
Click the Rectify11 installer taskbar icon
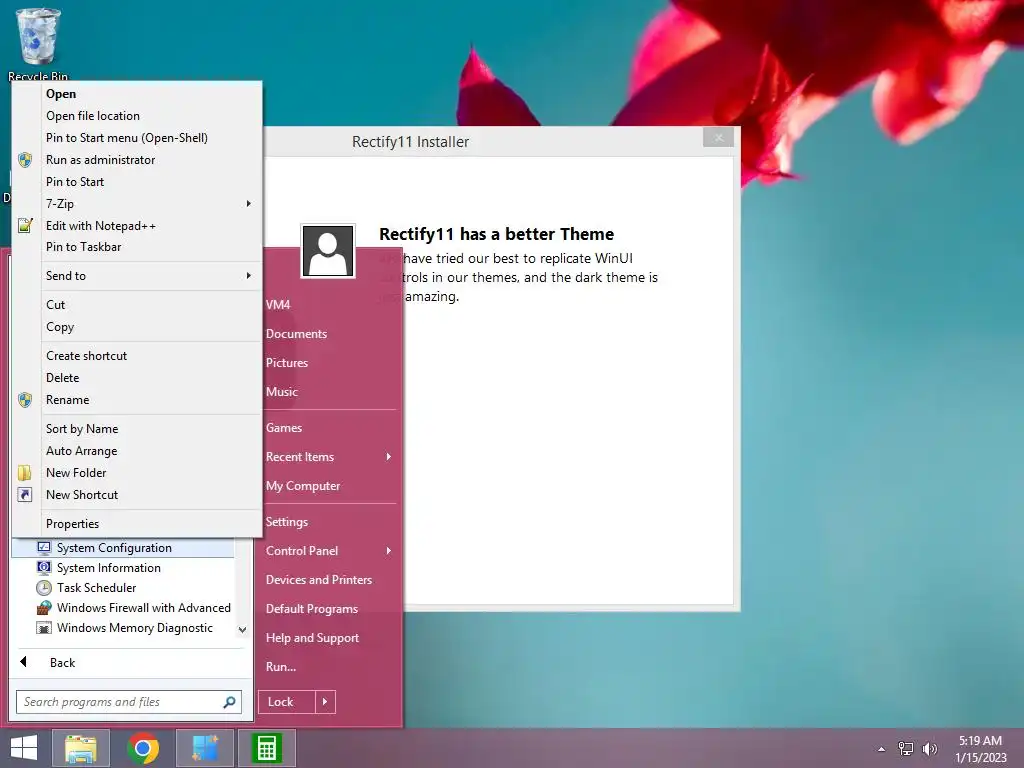(205, 748)
